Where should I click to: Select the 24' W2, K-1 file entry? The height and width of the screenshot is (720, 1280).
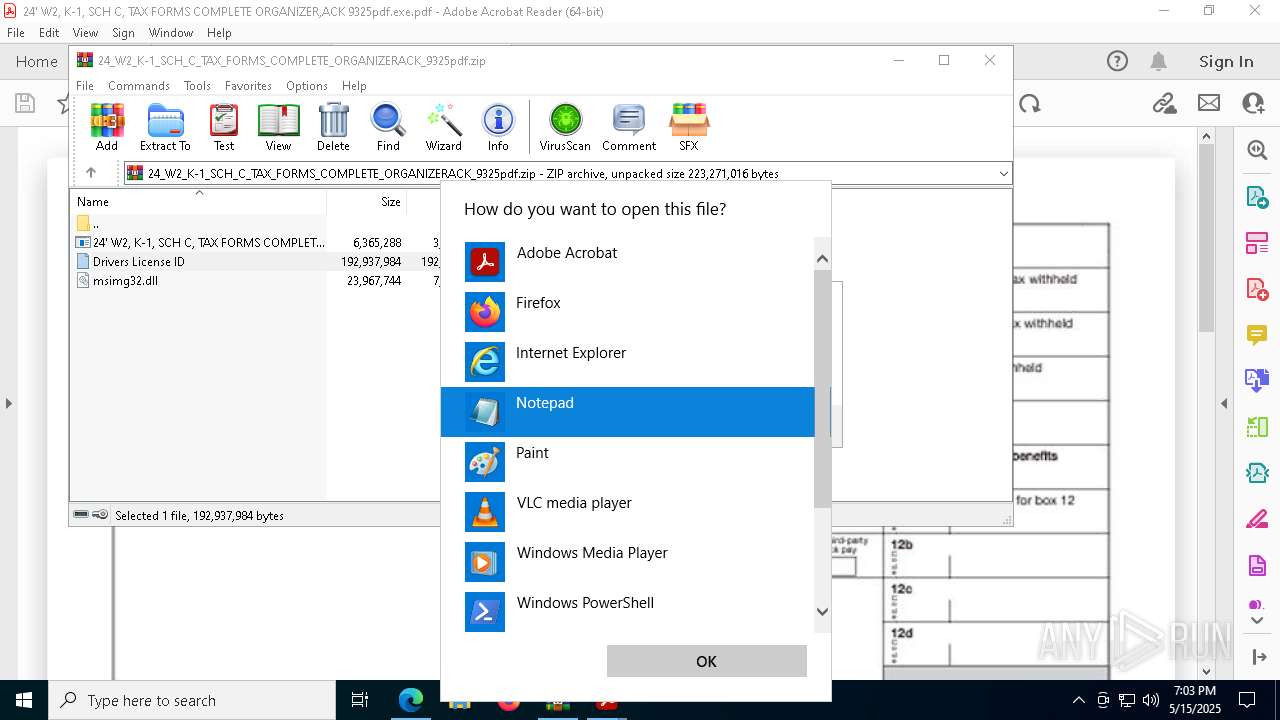click(x=200, y=243)
